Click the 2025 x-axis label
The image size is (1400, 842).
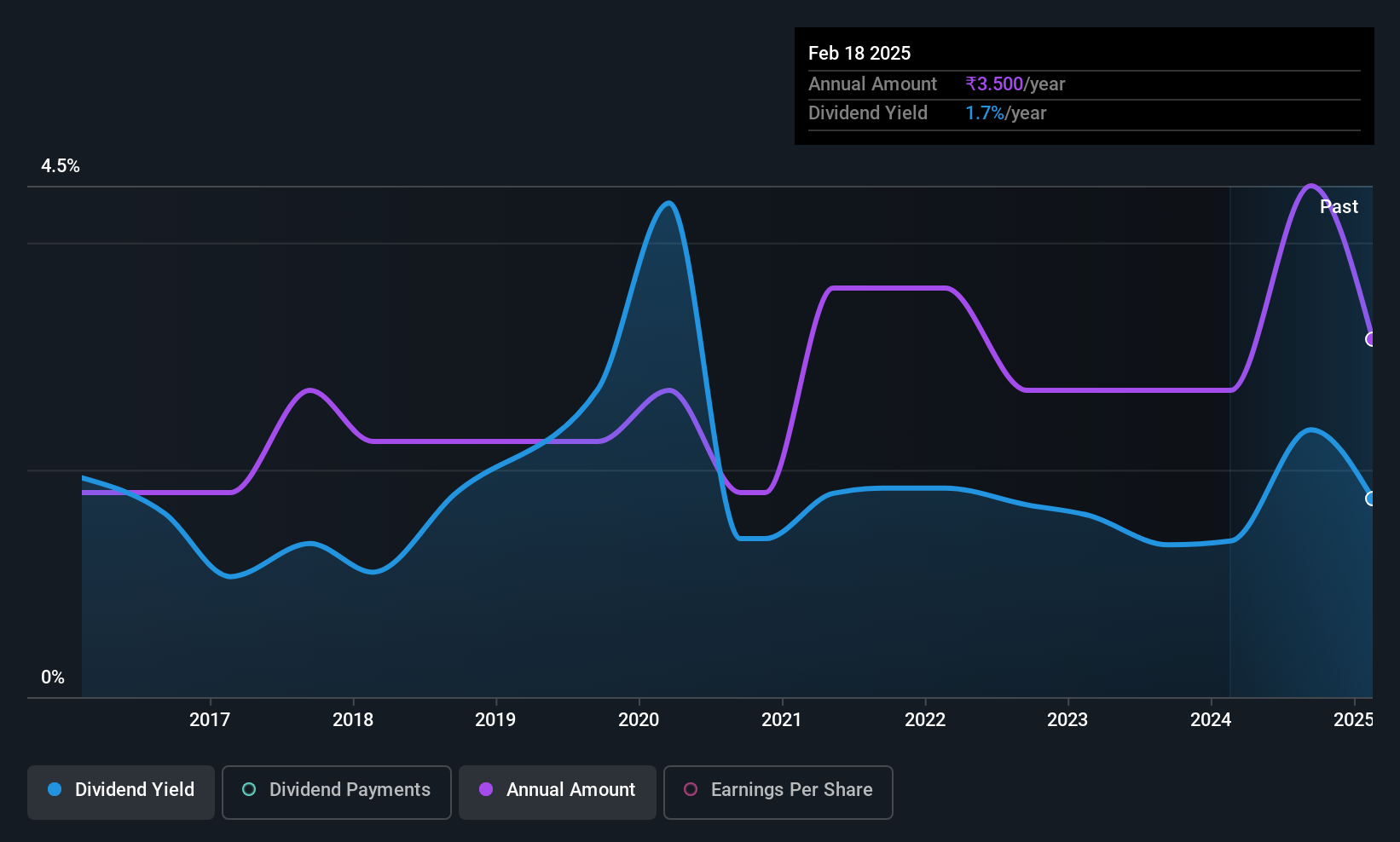(1353, 720)
